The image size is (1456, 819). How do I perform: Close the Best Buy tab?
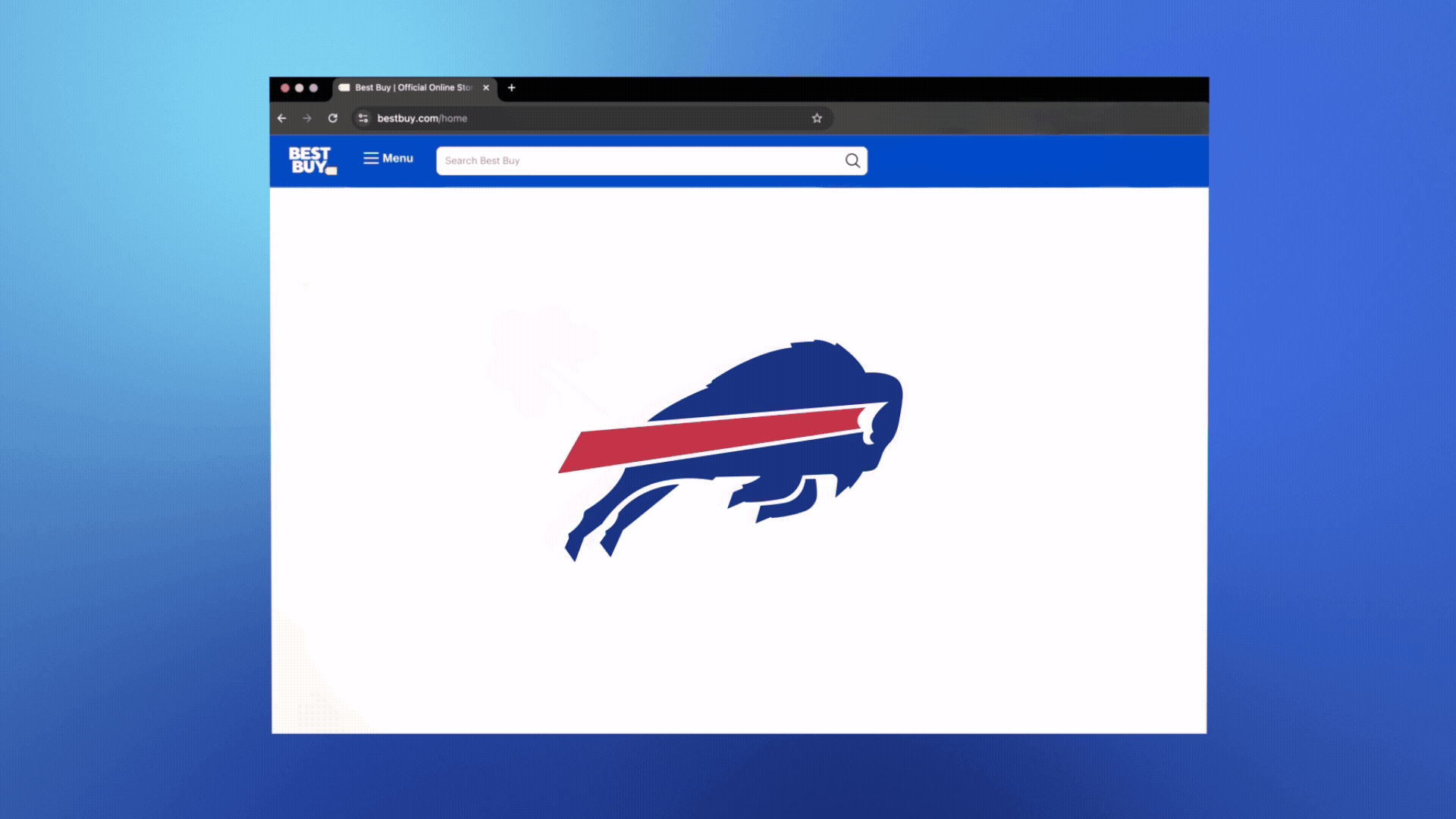(x=486, y=88)
